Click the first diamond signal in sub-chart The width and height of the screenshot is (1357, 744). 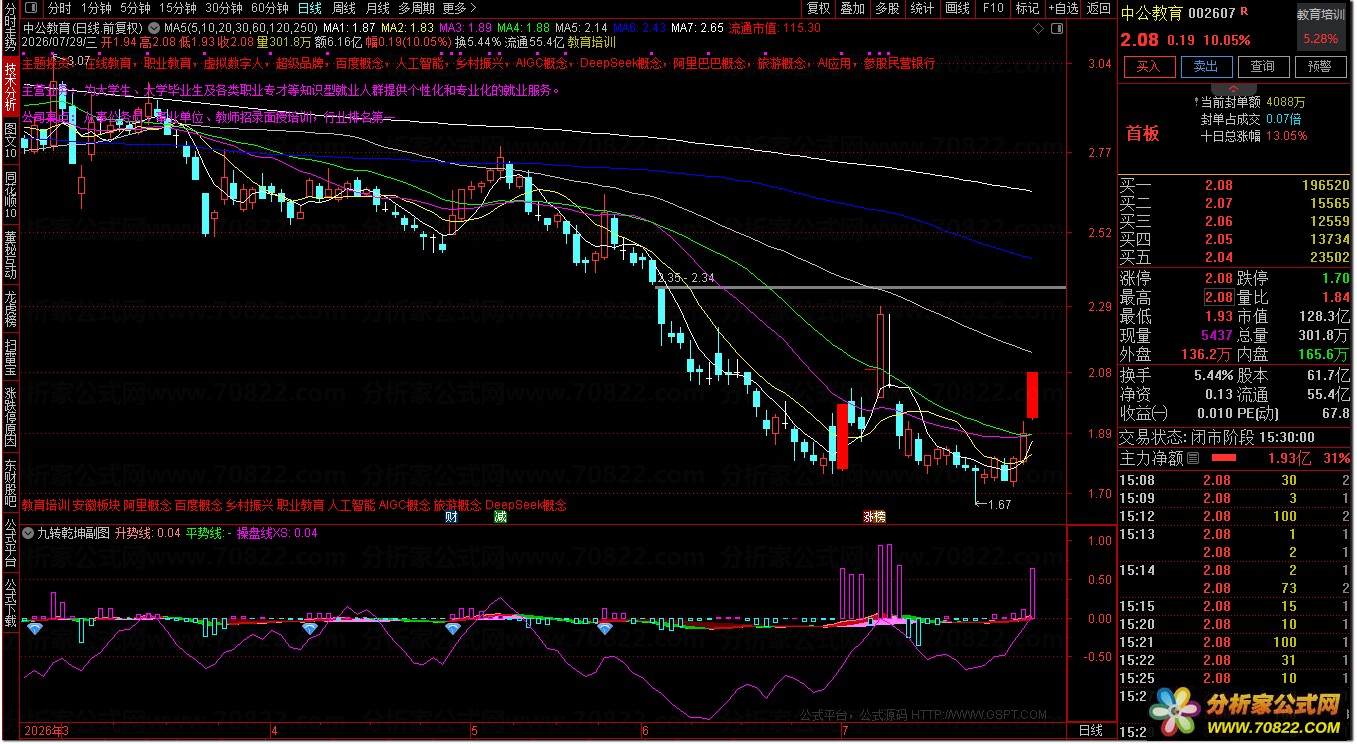pyautogui.click(x=35, y=629)
